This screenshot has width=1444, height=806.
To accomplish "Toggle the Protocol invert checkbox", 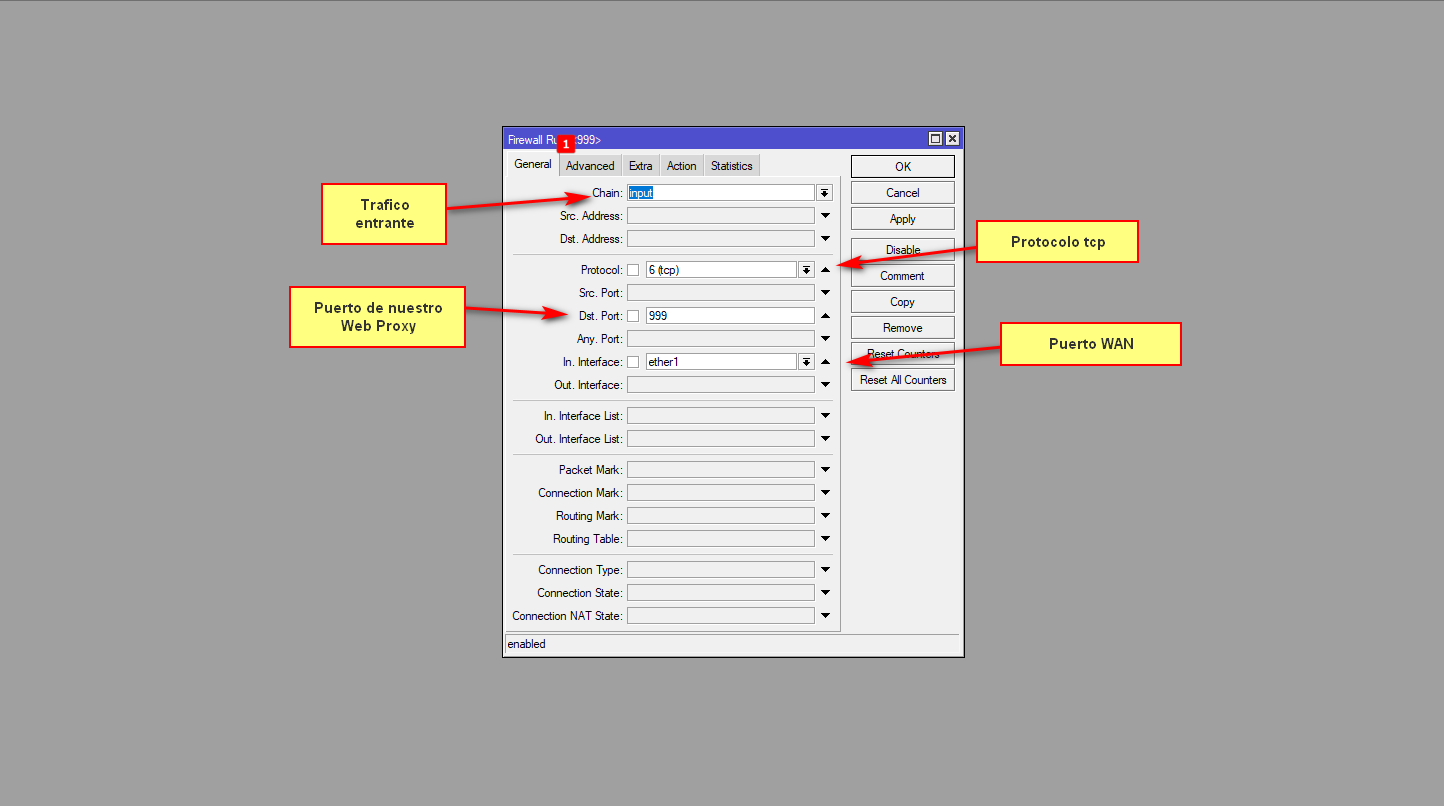I will [x=633, y=270].
